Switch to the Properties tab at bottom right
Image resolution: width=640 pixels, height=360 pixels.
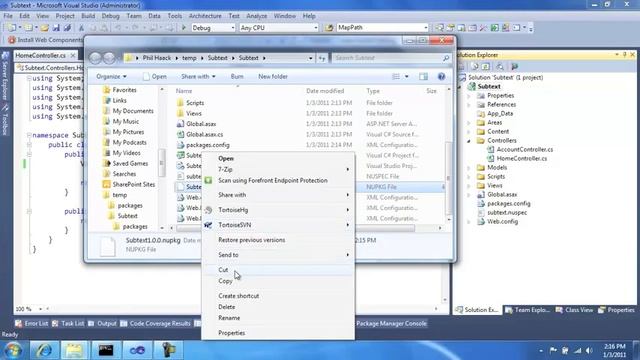[616, 310]
